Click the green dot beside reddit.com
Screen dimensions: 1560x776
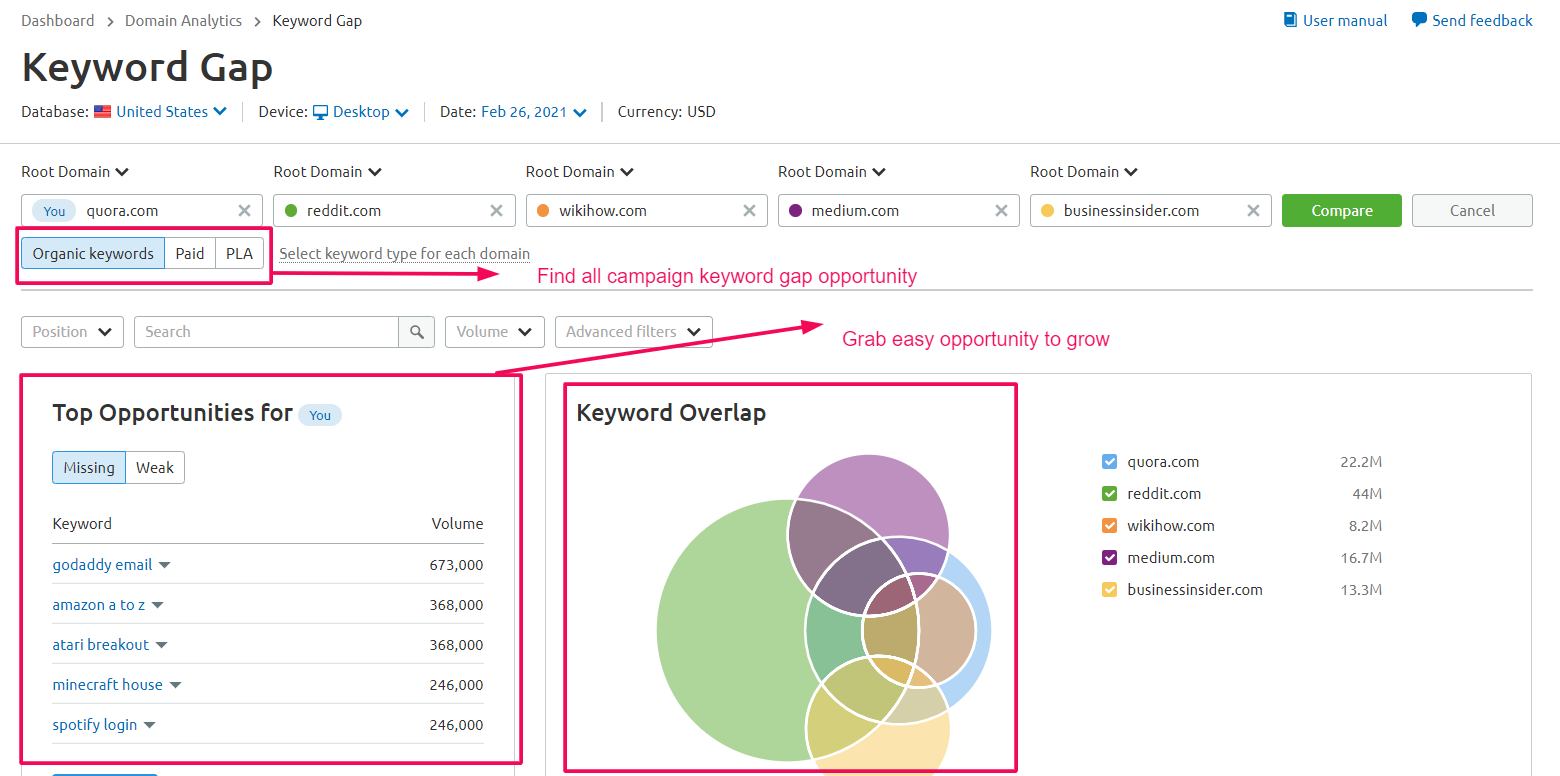[291, 211]
